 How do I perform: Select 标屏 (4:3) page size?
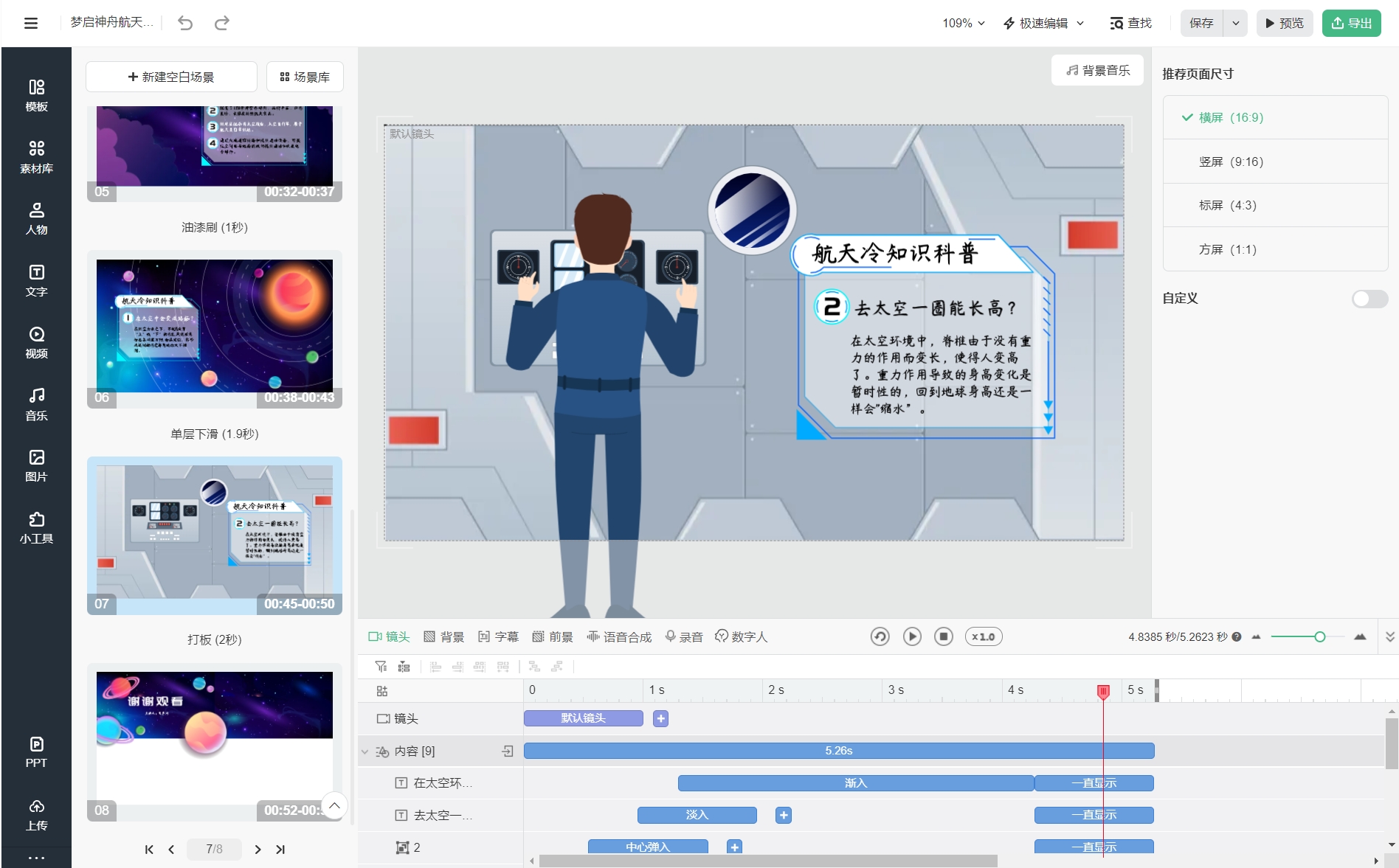[x=1276, y=205]
